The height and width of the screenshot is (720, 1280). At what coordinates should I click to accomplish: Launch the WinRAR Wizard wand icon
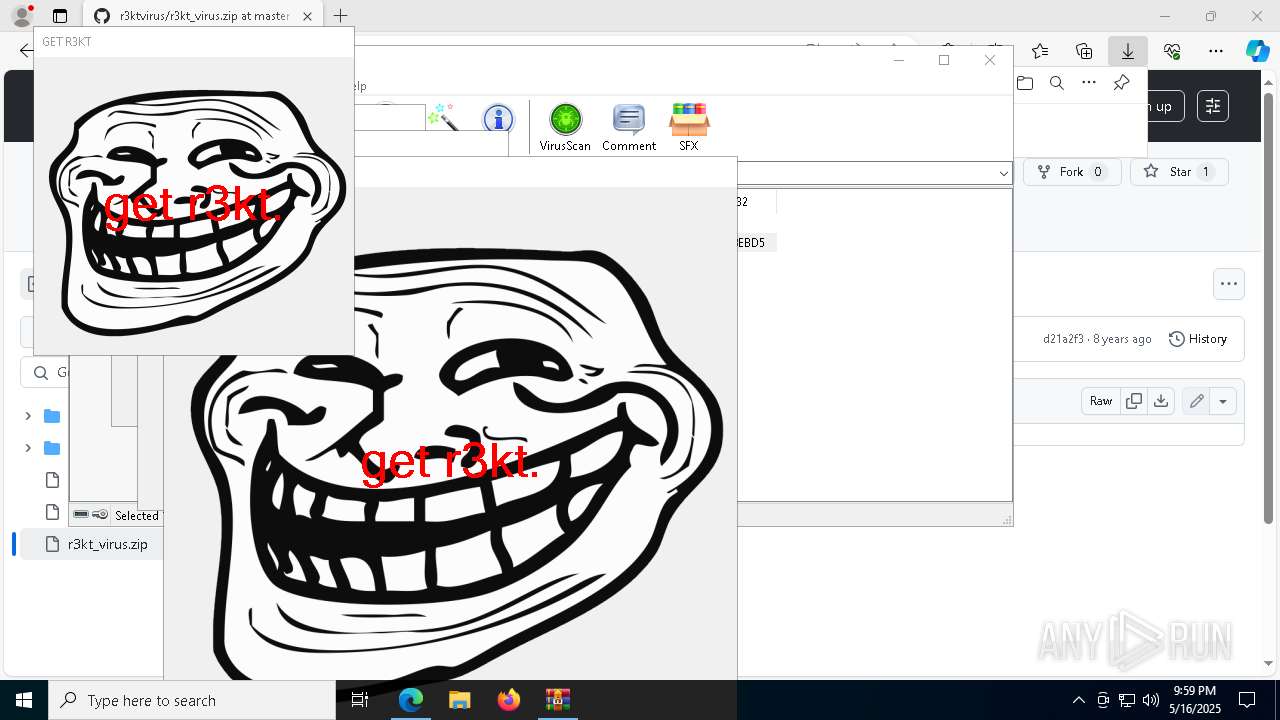tap(441, 116)
